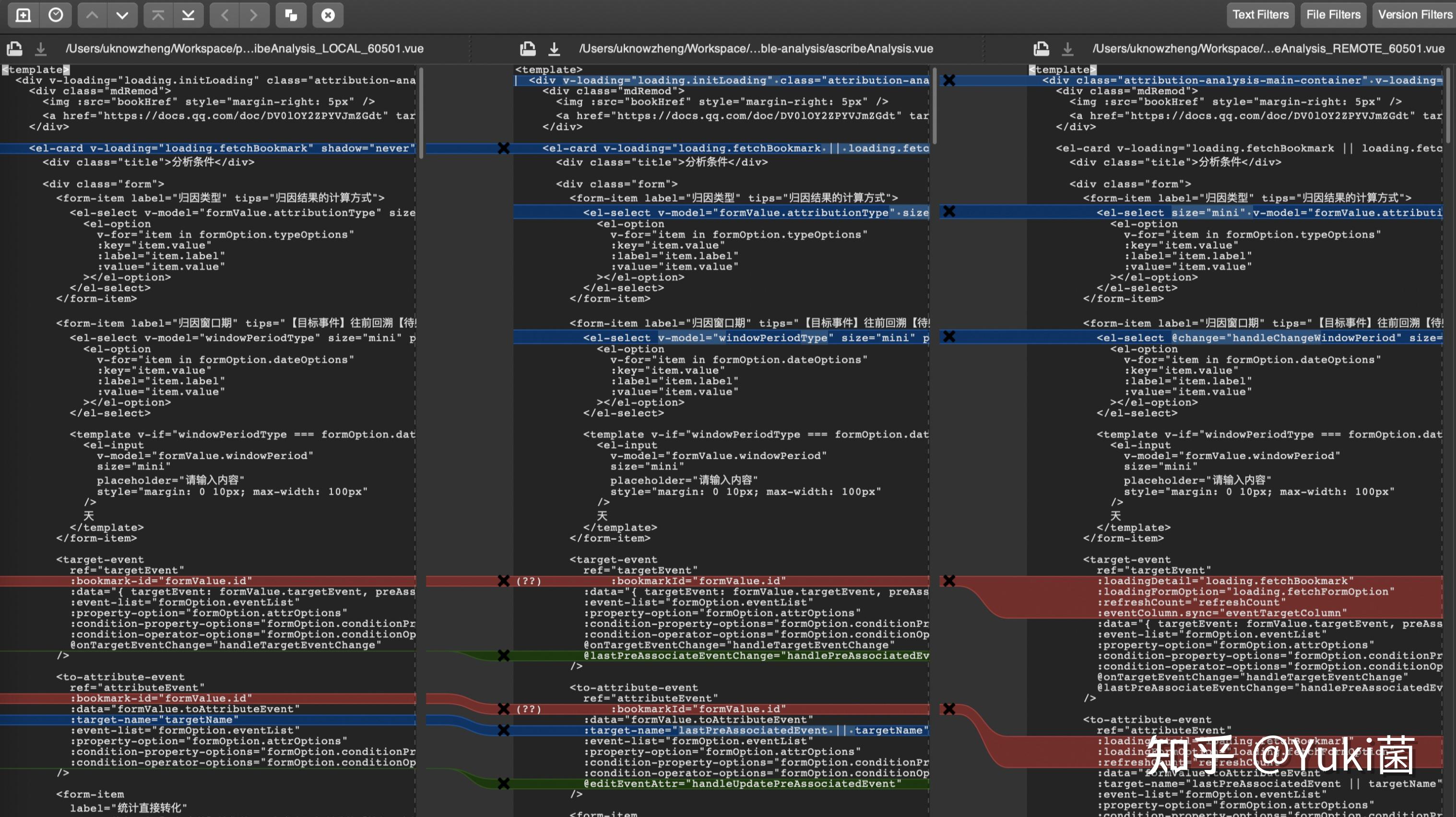The image size is (1456, 817).
Task: Go to next change with down chevron
Action: coord(122,15)
